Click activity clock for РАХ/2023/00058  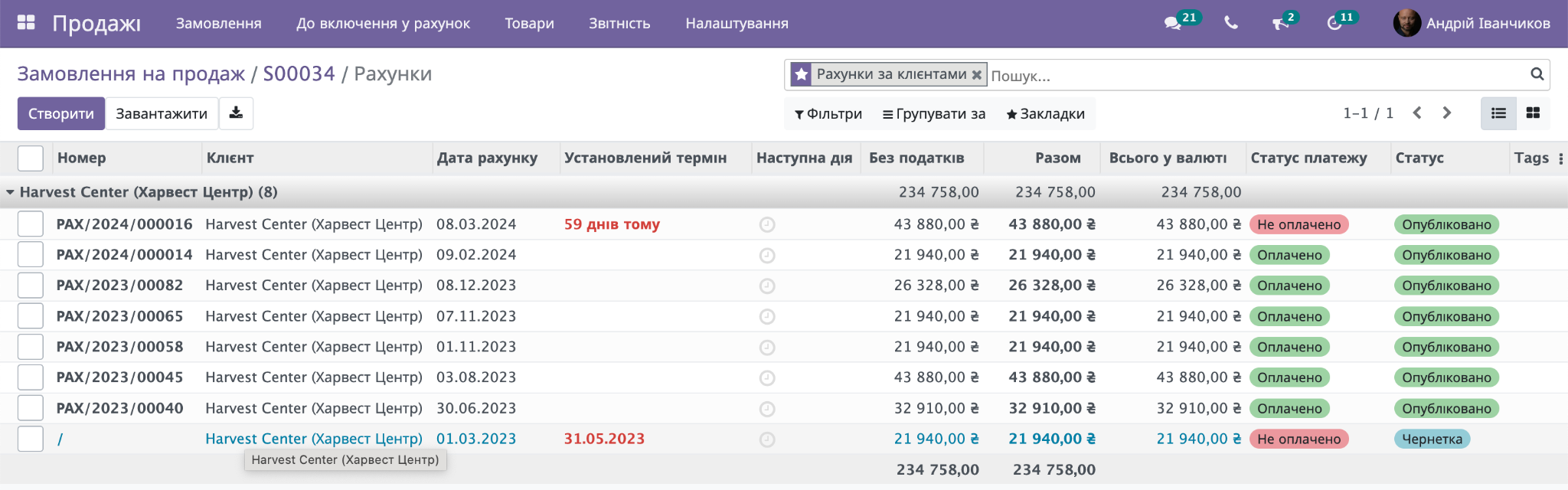pos(767,347)
